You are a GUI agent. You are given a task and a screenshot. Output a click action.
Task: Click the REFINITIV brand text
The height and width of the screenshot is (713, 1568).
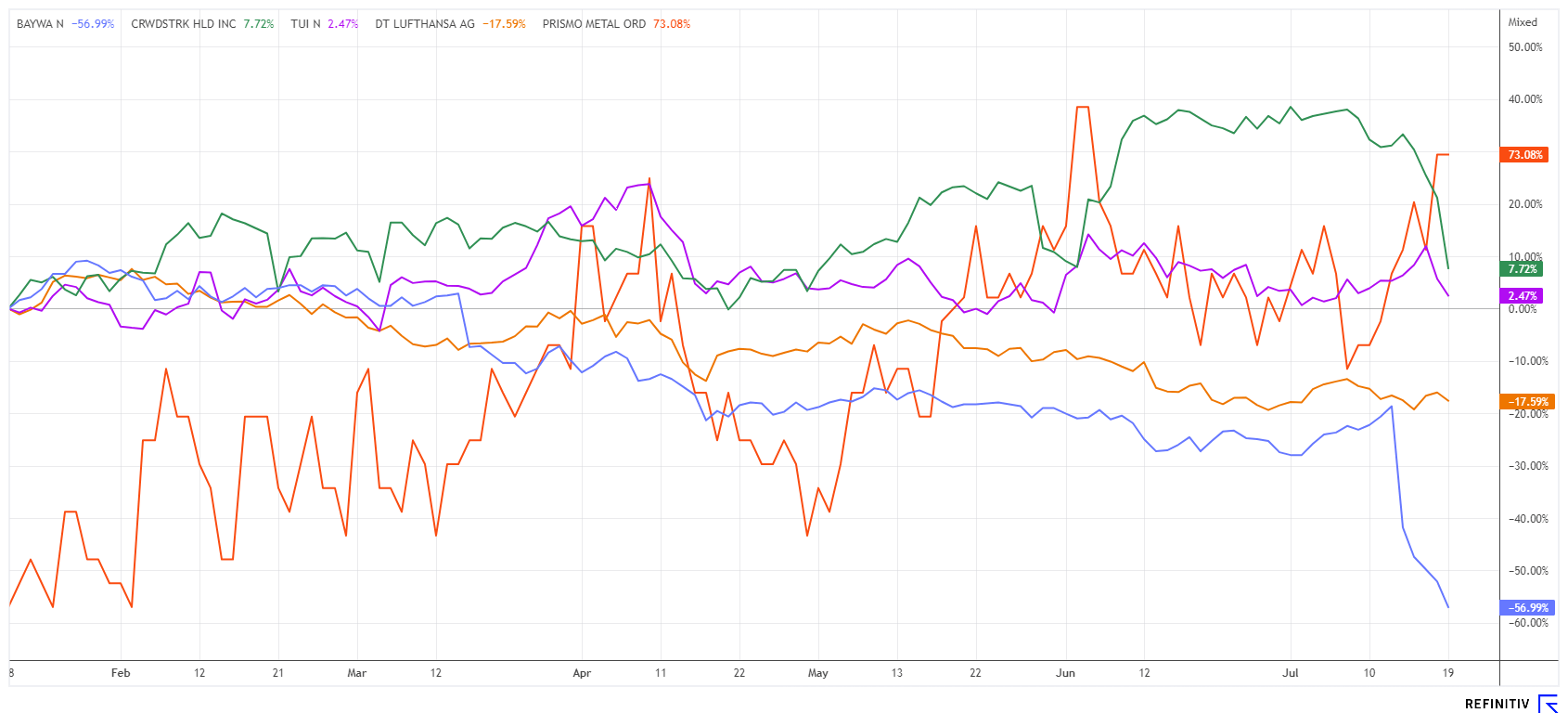(x=1497, y=704)
